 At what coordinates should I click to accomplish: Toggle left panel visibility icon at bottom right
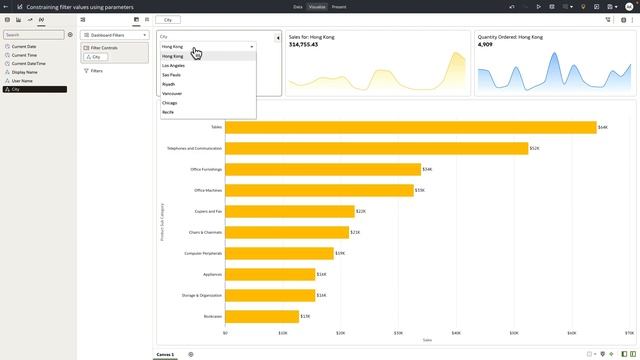(624, 354)
